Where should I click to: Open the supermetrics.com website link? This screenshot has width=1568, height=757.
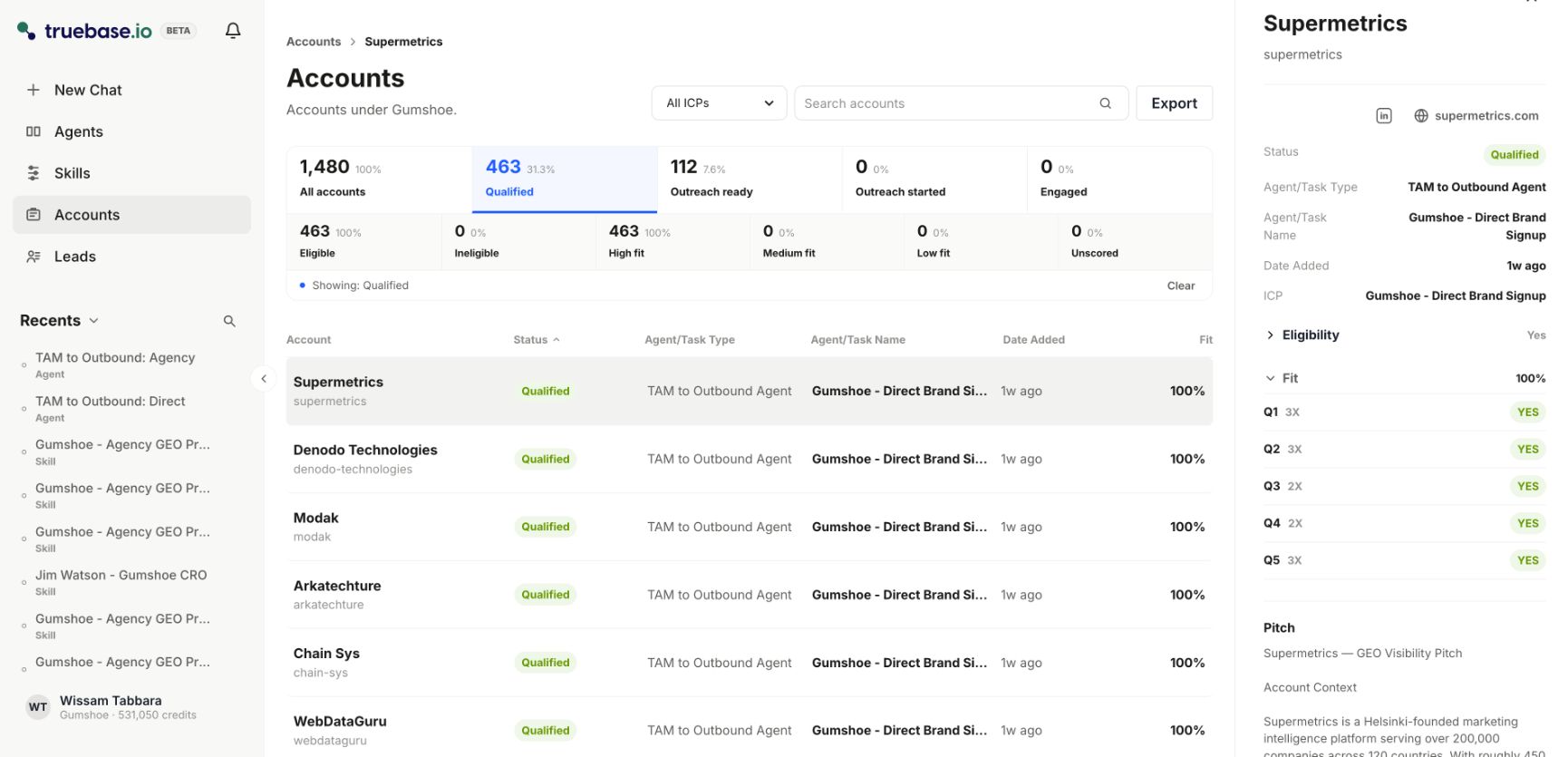[1486, 116]
